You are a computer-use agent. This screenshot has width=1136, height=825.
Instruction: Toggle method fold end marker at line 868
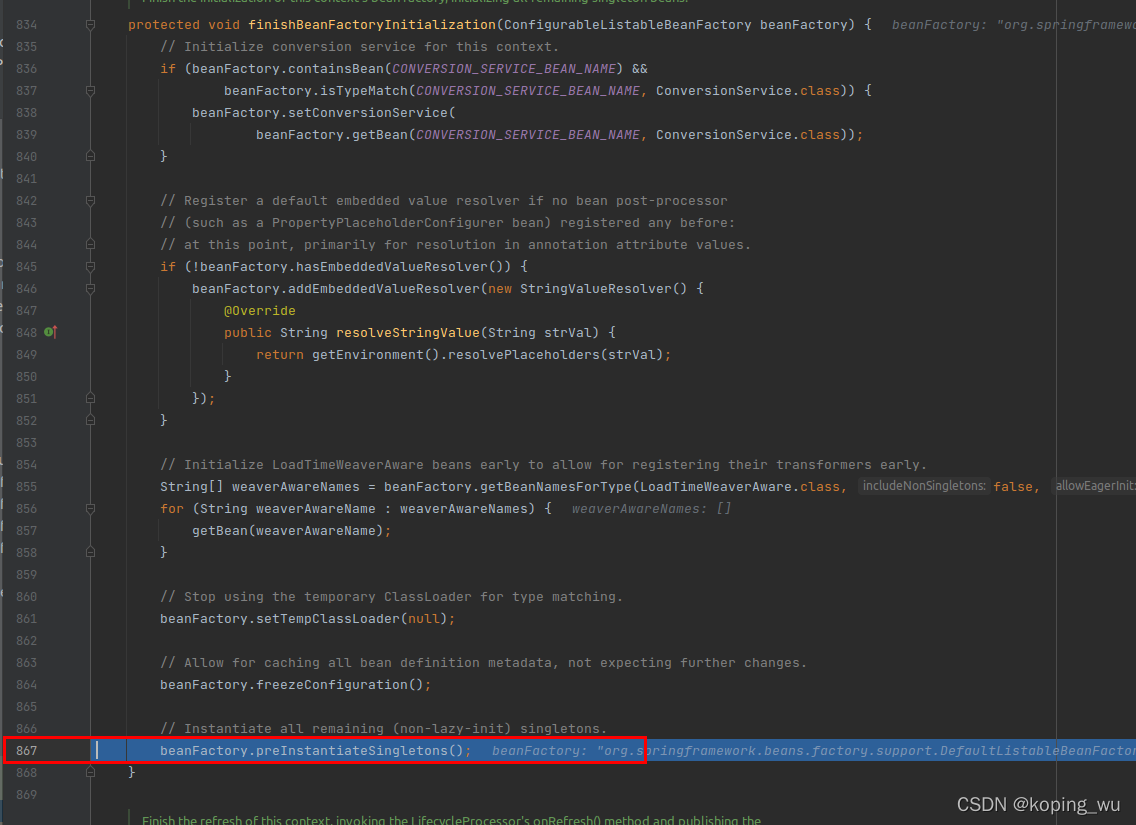click(x=91, y=773)
